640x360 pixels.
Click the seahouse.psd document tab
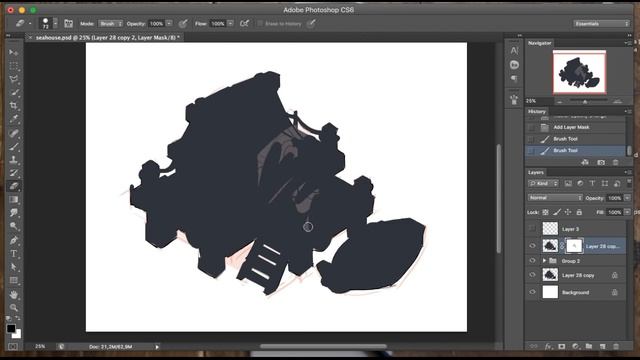click(x=106, y=38)
